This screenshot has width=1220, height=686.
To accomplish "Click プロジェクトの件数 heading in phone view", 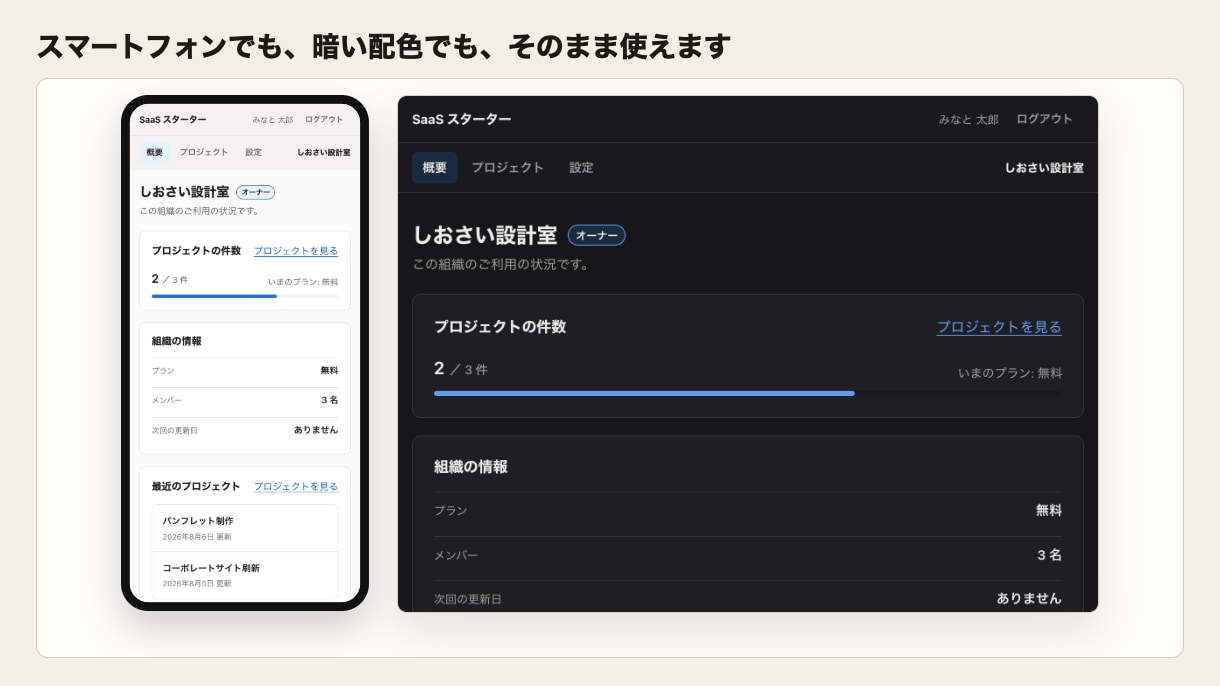I will (196, 251).
